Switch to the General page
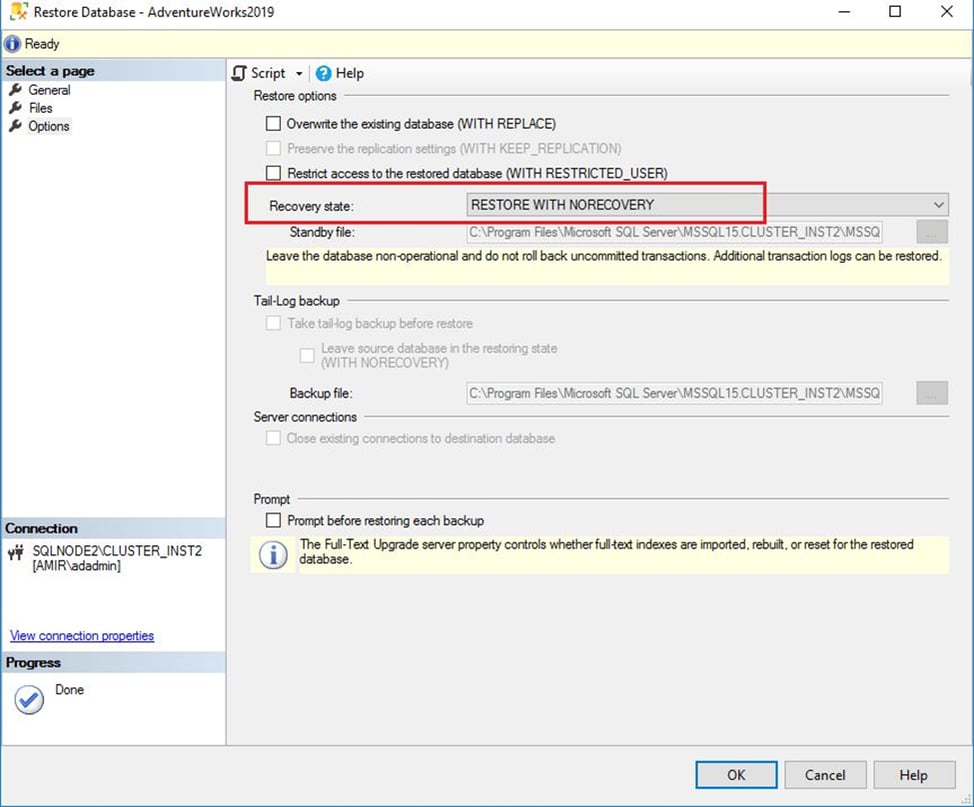The image size is (974, 807). (48, 90)
